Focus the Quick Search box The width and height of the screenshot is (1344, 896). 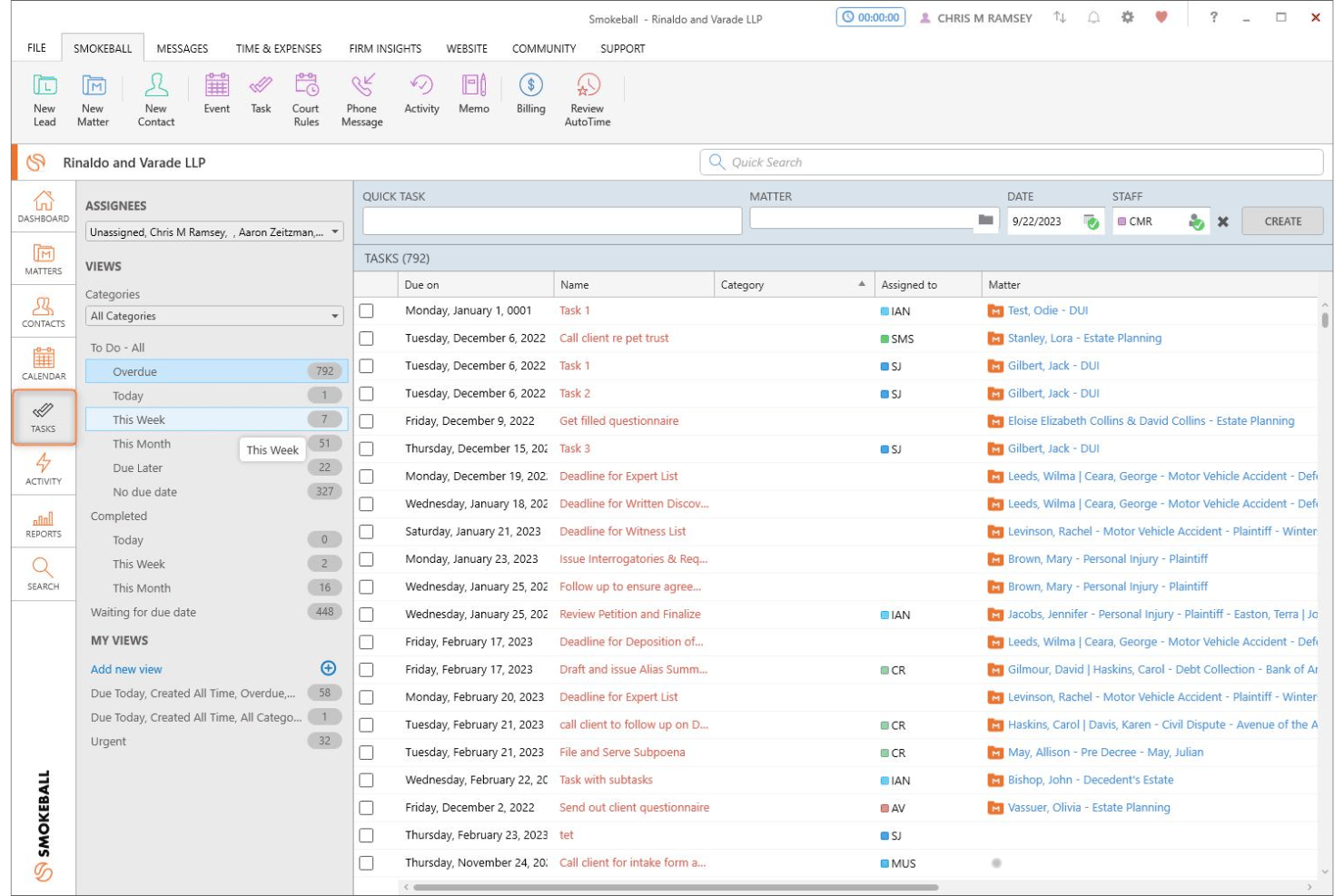(x=1012, y=162)
